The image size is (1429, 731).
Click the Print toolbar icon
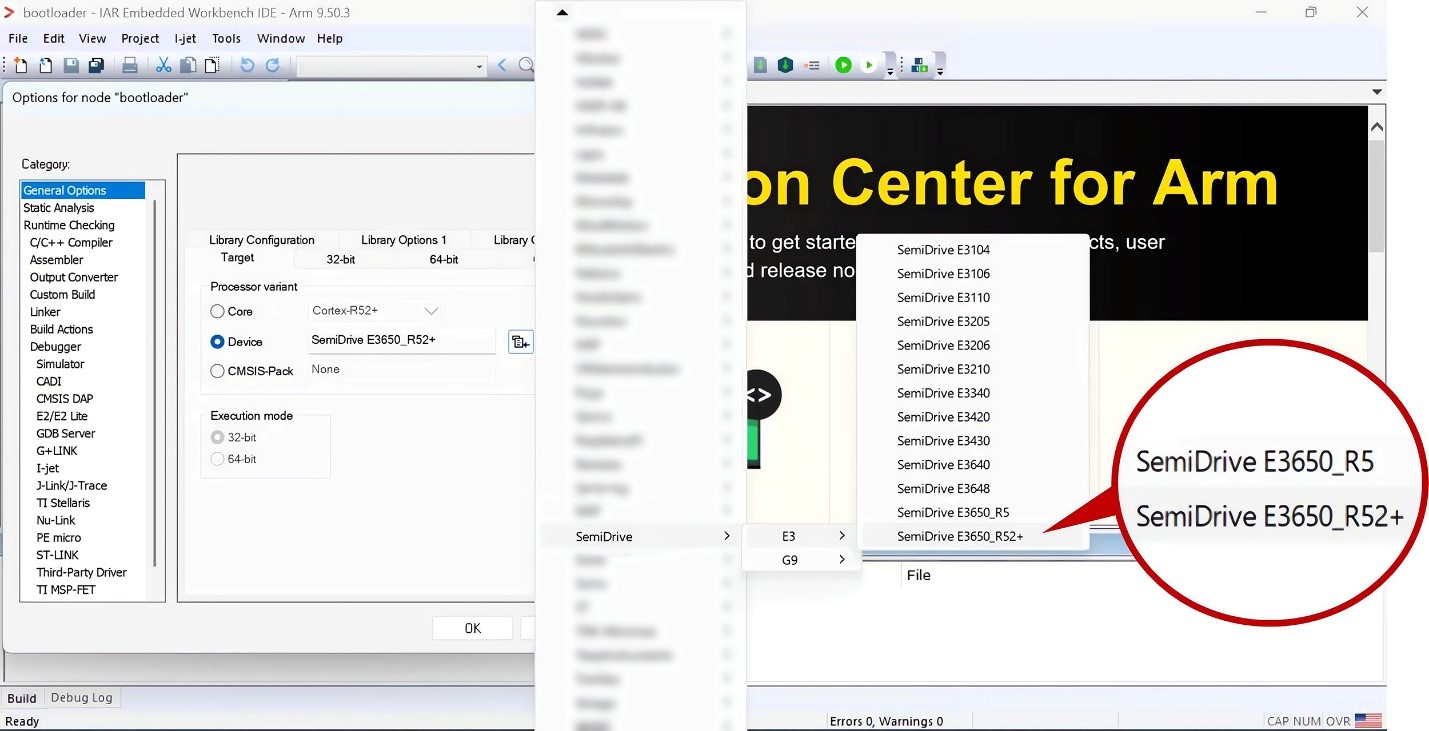coord(130,66)
